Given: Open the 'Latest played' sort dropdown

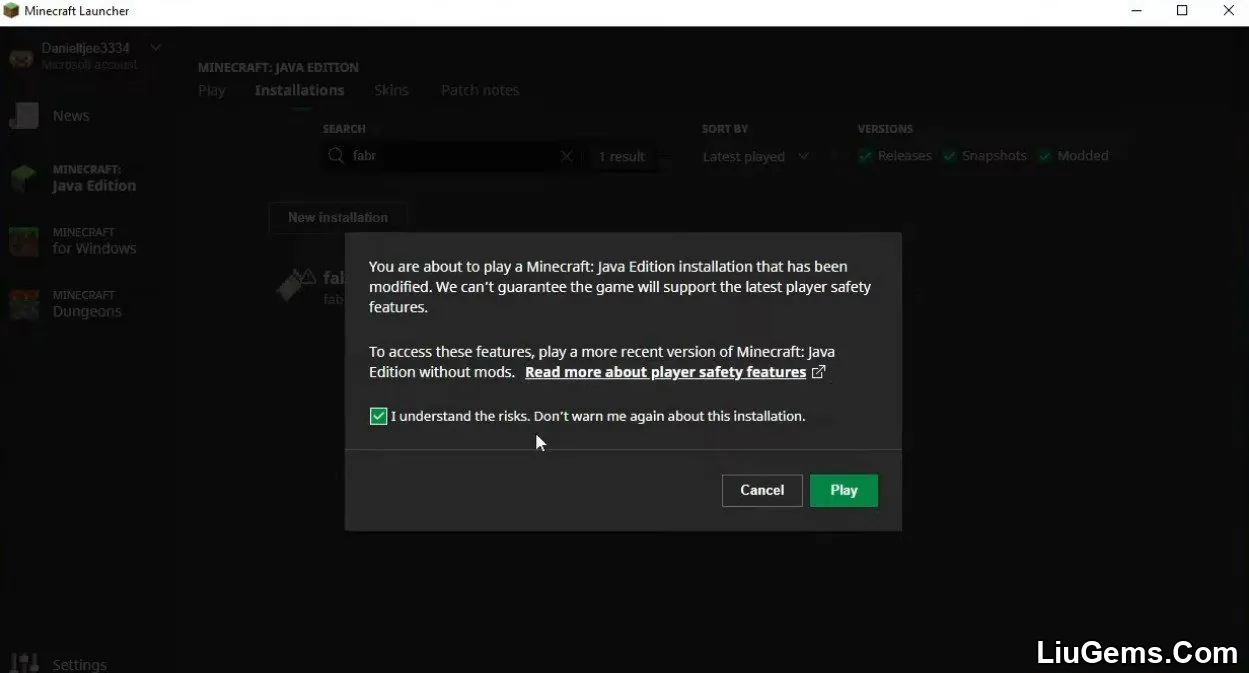Looking at the screenshot, I should pos(755,156).
